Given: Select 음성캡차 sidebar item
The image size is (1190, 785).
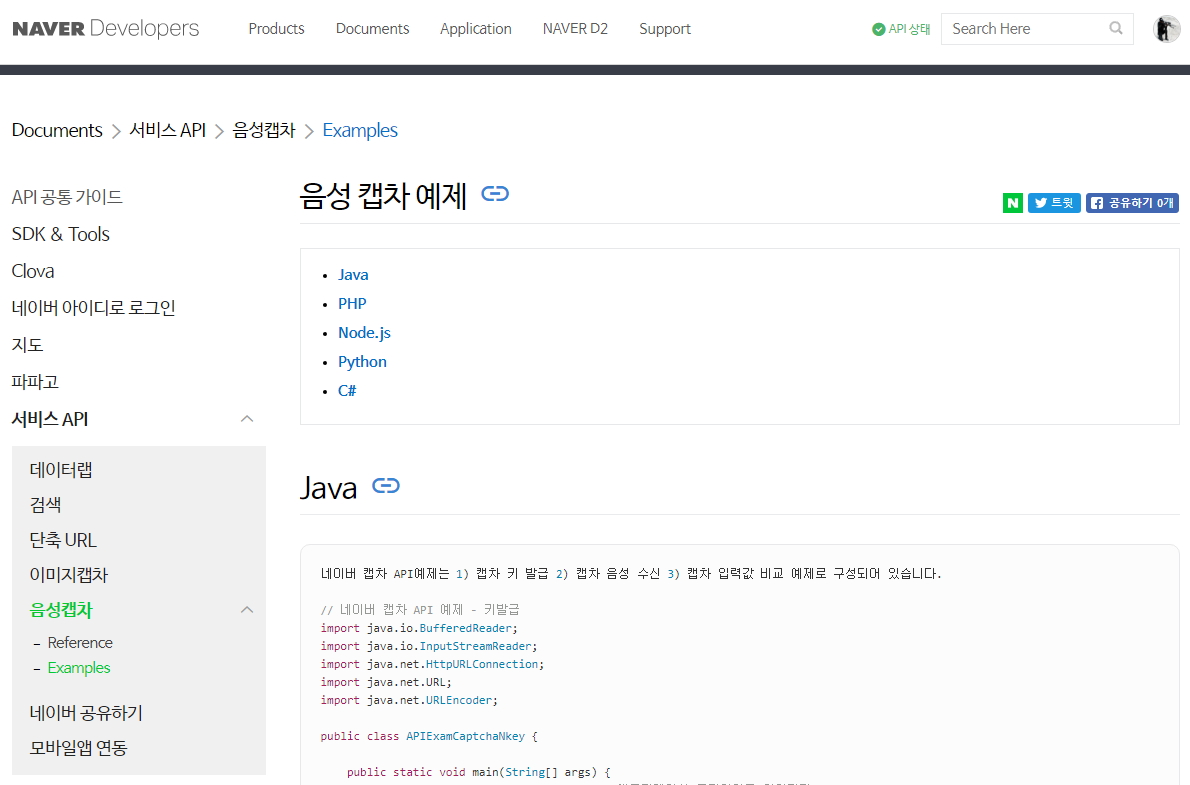Looking at the screenshot, I should click(x=61, y=610).
